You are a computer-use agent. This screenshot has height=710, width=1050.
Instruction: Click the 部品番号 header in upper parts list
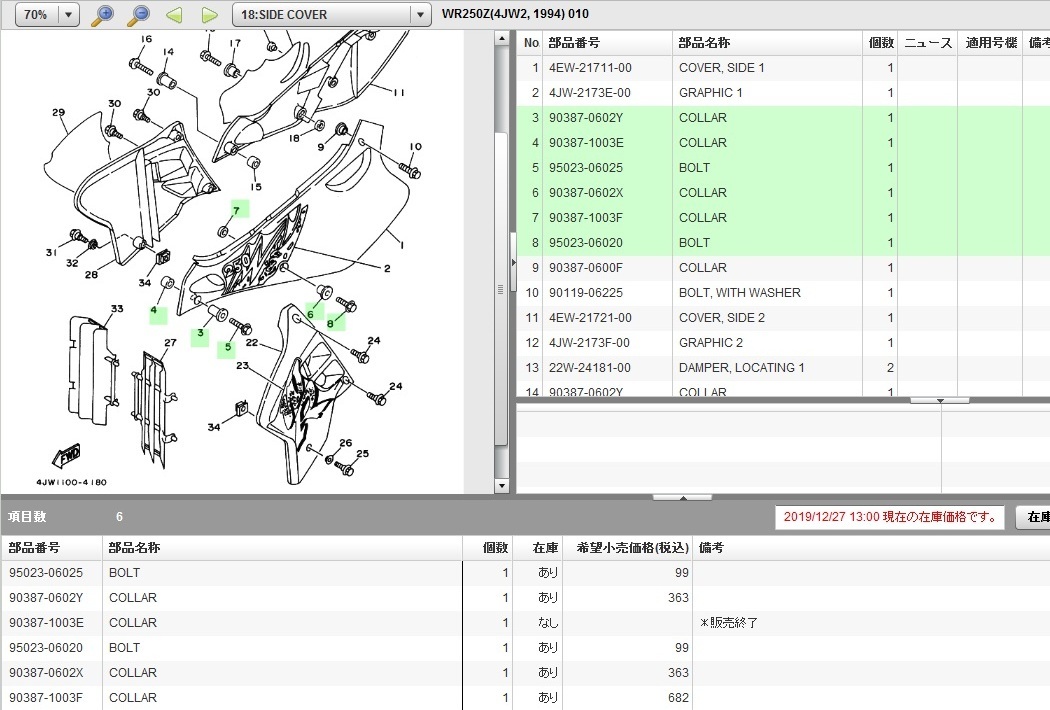[575, 43]
